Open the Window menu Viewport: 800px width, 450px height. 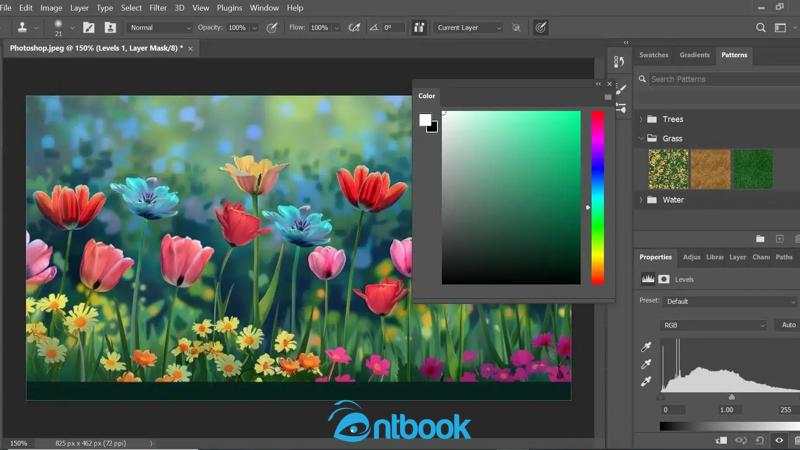(x=264, y=8)
